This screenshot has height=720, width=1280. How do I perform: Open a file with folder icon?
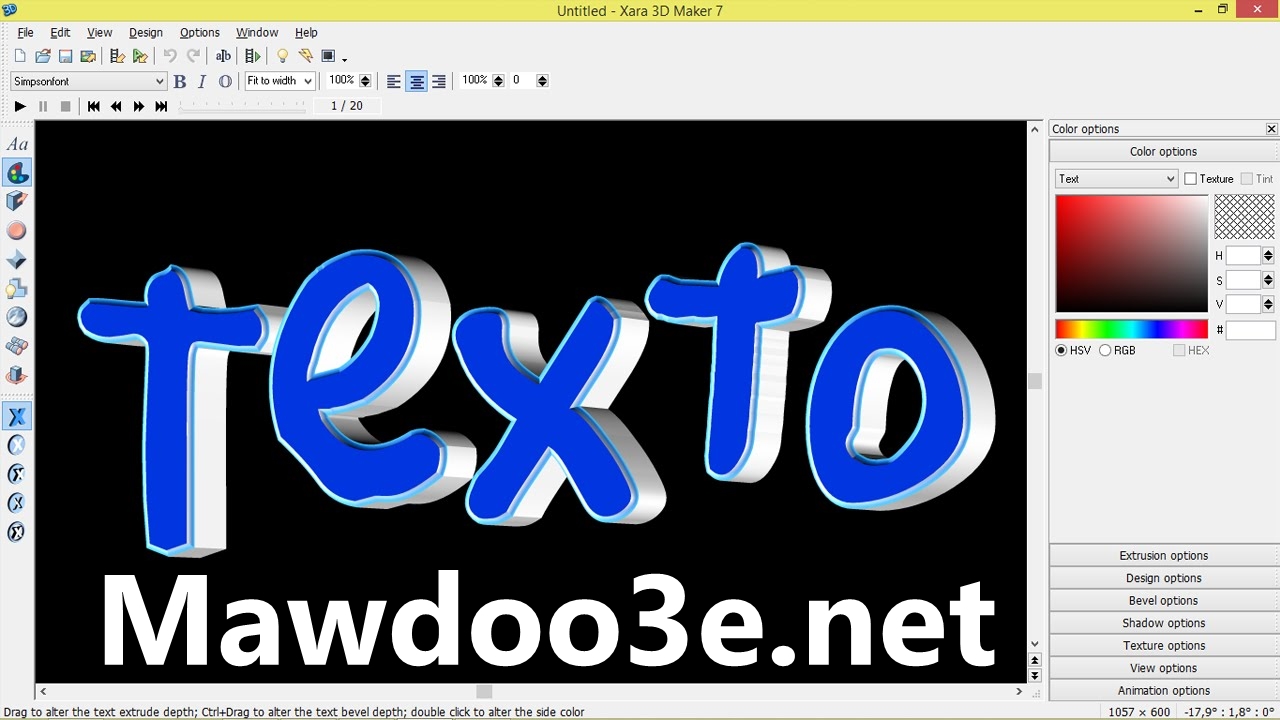coord(42,57)
